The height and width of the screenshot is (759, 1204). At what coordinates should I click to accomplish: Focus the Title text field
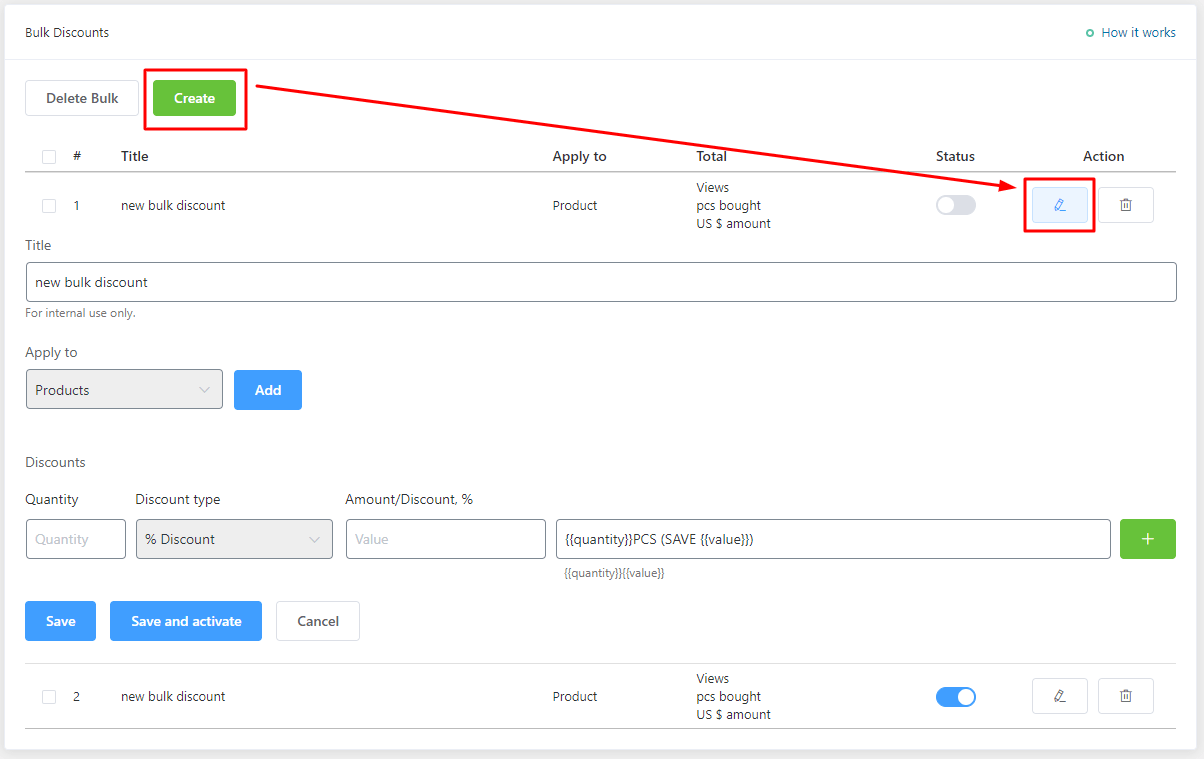coord(600,282)
